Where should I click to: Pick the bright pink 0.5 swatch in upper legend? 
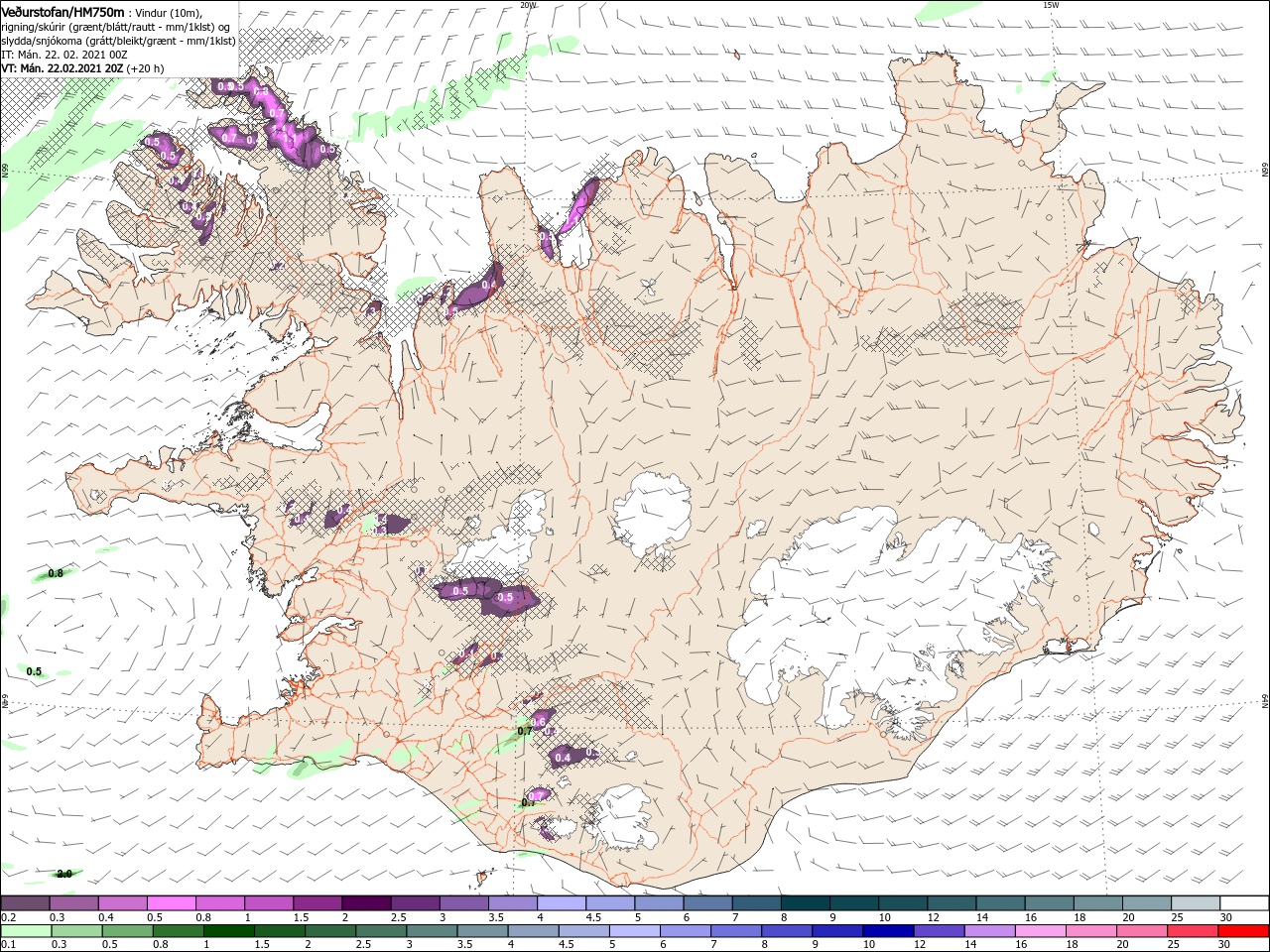click(171, 902)
